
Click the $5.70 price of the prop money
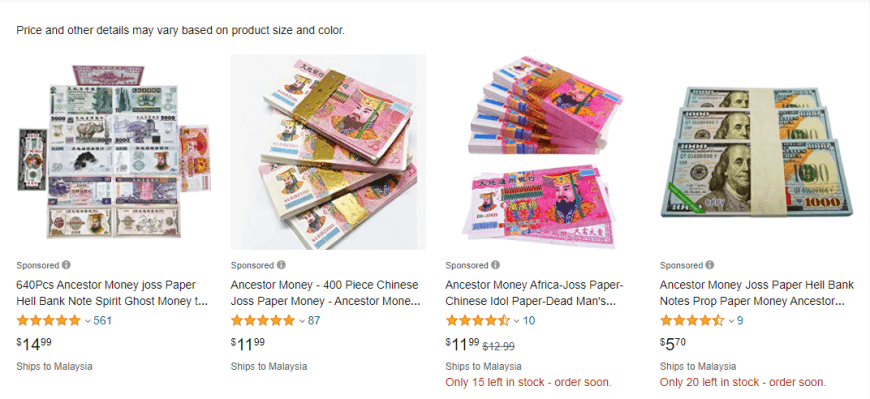point(672,344)
